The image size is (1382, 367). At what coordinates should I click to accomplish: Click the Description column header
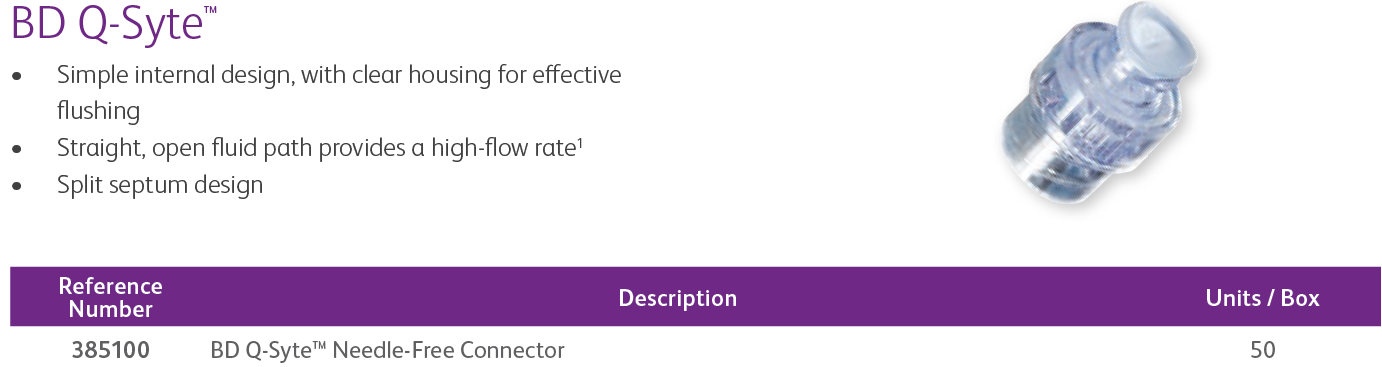pyautogui.click(x=678, y=298)
